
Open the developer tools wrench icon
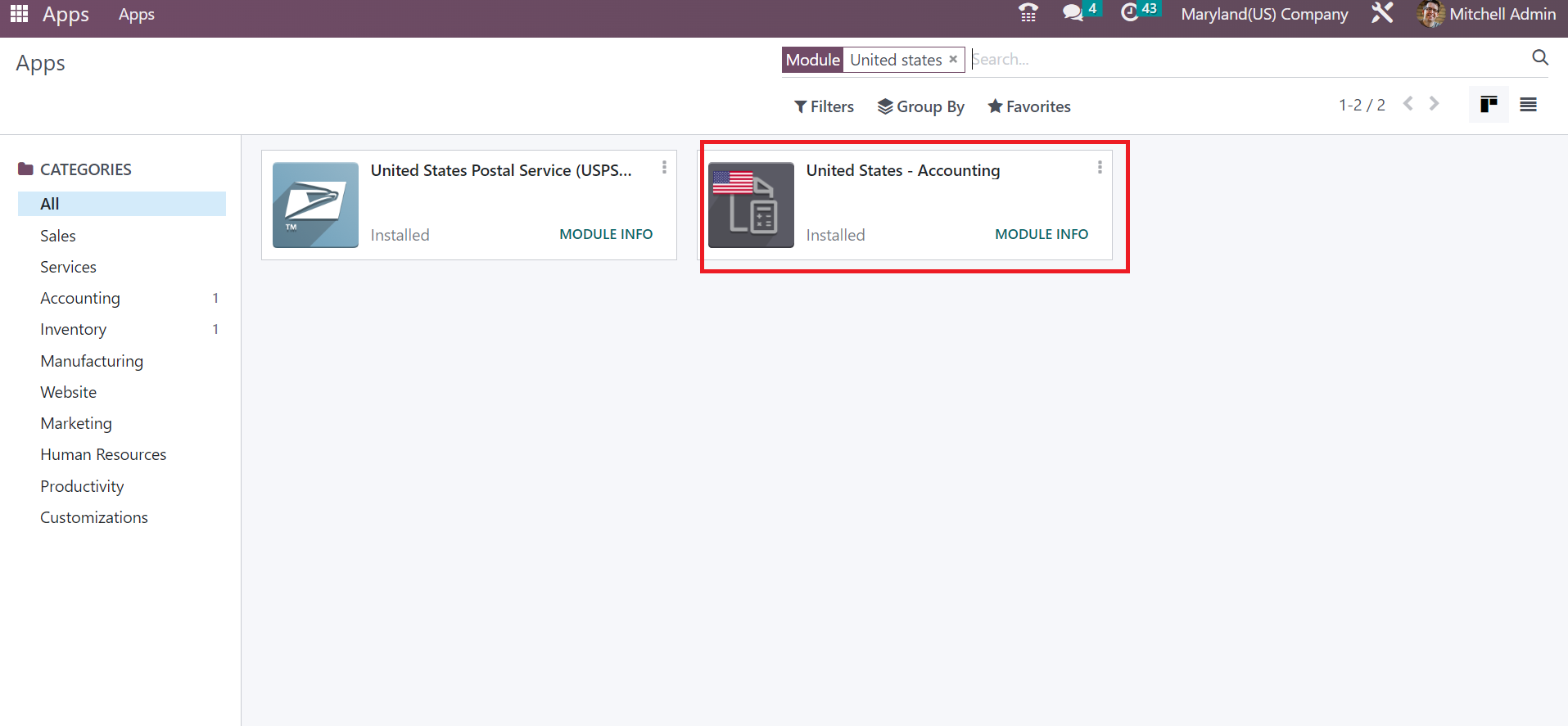[x=1382, y=13]
